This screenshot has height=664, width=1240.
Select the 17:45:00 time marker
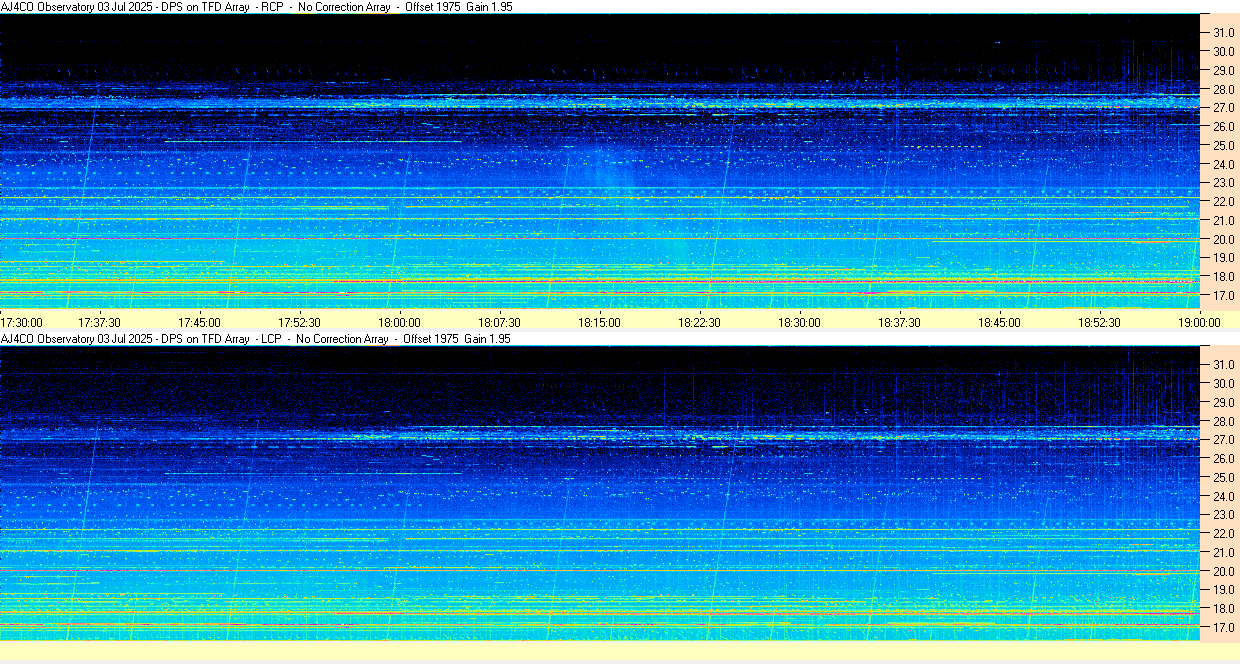[199, 322]
